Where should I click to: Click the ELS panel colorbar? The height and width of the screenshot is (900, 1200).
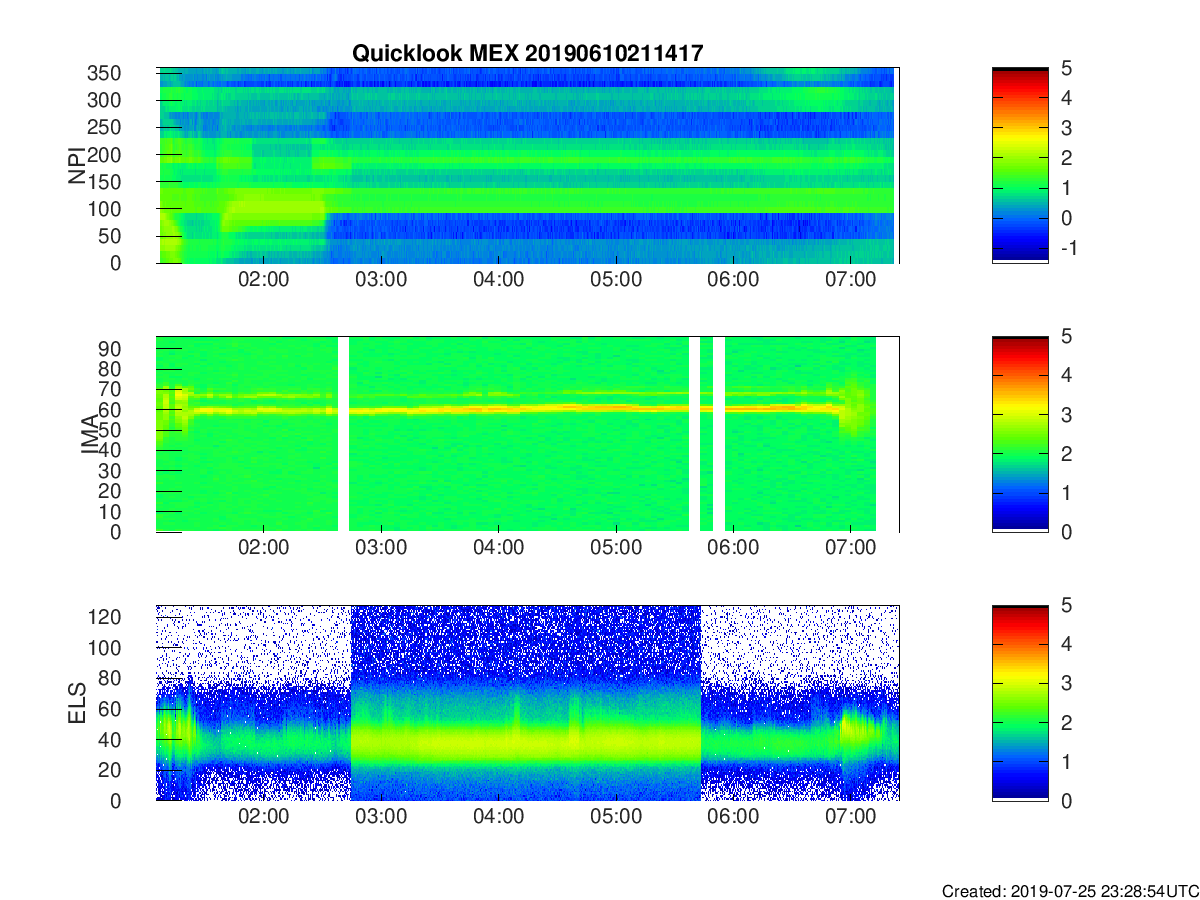point(1020,703)
